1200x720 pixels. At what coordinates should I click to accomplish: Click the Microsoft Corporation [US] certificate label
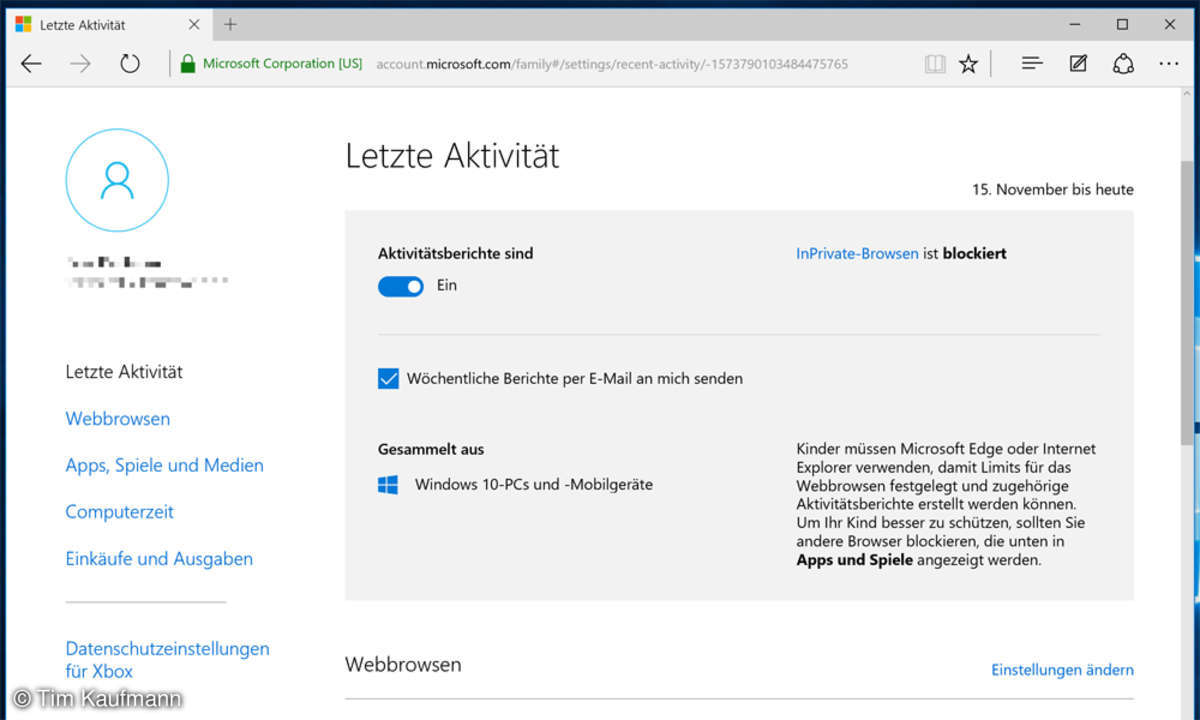pos(282,64)
